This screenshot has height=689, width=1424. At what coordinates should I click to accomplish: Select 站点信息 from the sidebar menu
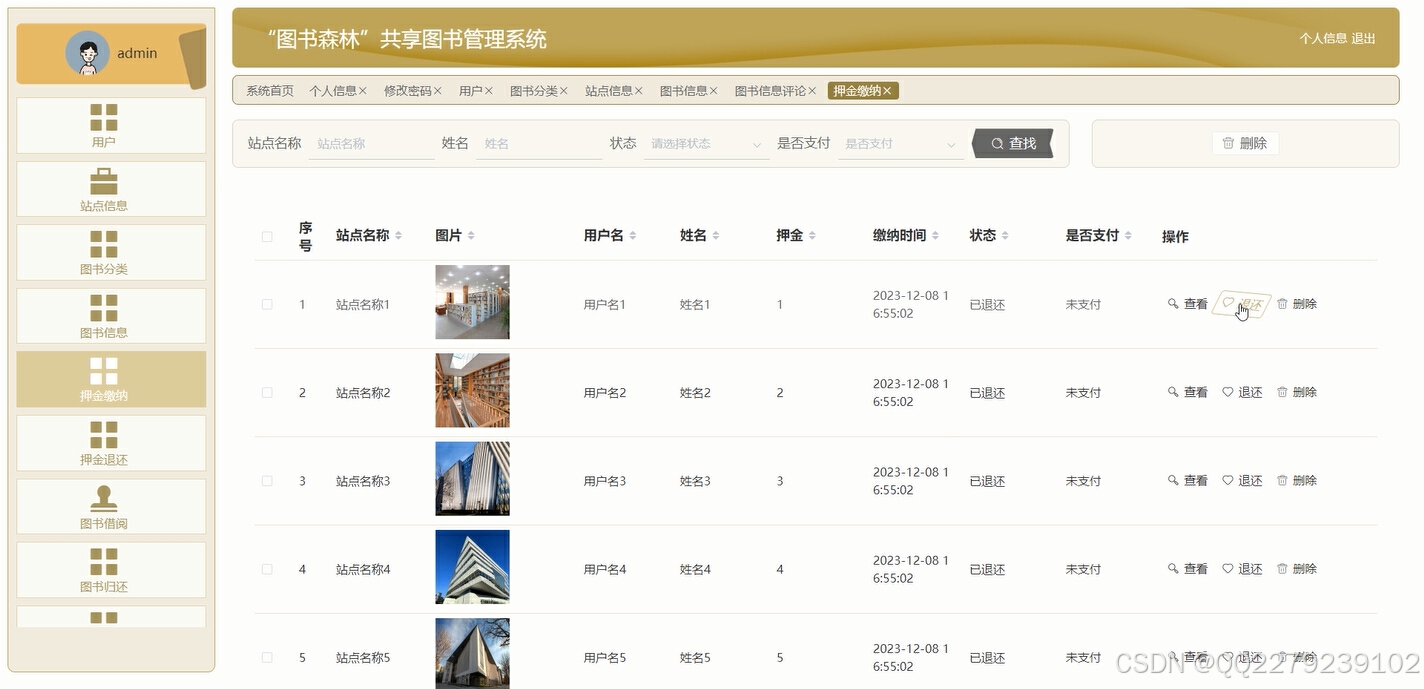110,189
